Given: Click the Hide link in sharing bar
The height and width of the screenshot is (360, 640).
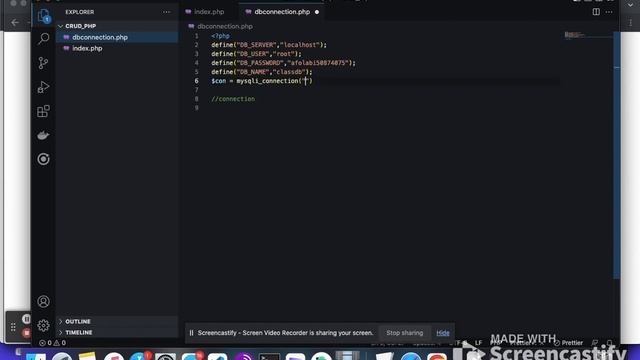Looking at the screenshot, I should click(443, 333).
